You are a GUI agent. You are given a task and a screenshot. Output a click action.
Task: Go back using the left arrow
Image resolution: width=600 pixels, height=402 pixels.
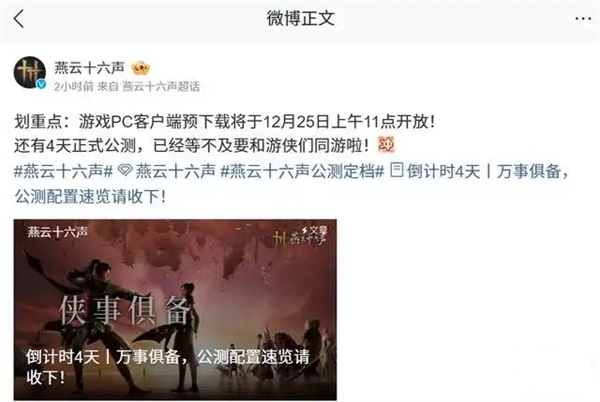[18, 18]
